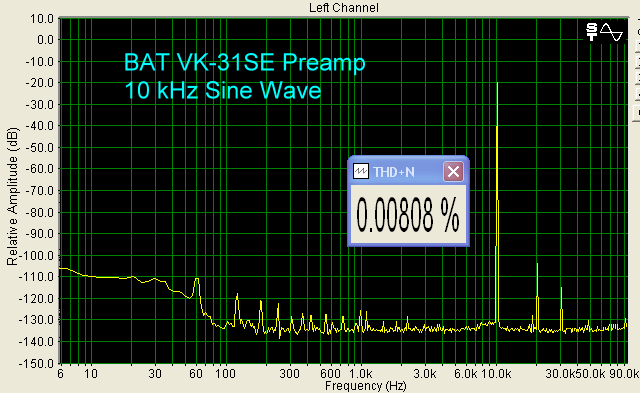Click the THD+N window waveform icon
Viewport: 640px width, 393px height.
pyautogui.click(x=360, y=171)
